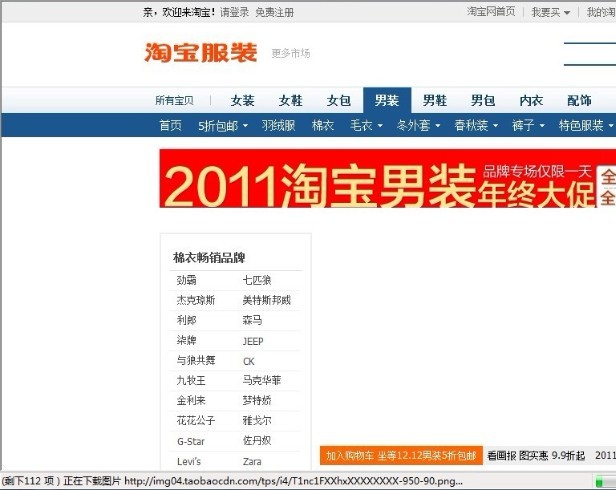Open brand link 与狼共舞
This screenshot has height=490, width=616.
click(x=196, y=360)
